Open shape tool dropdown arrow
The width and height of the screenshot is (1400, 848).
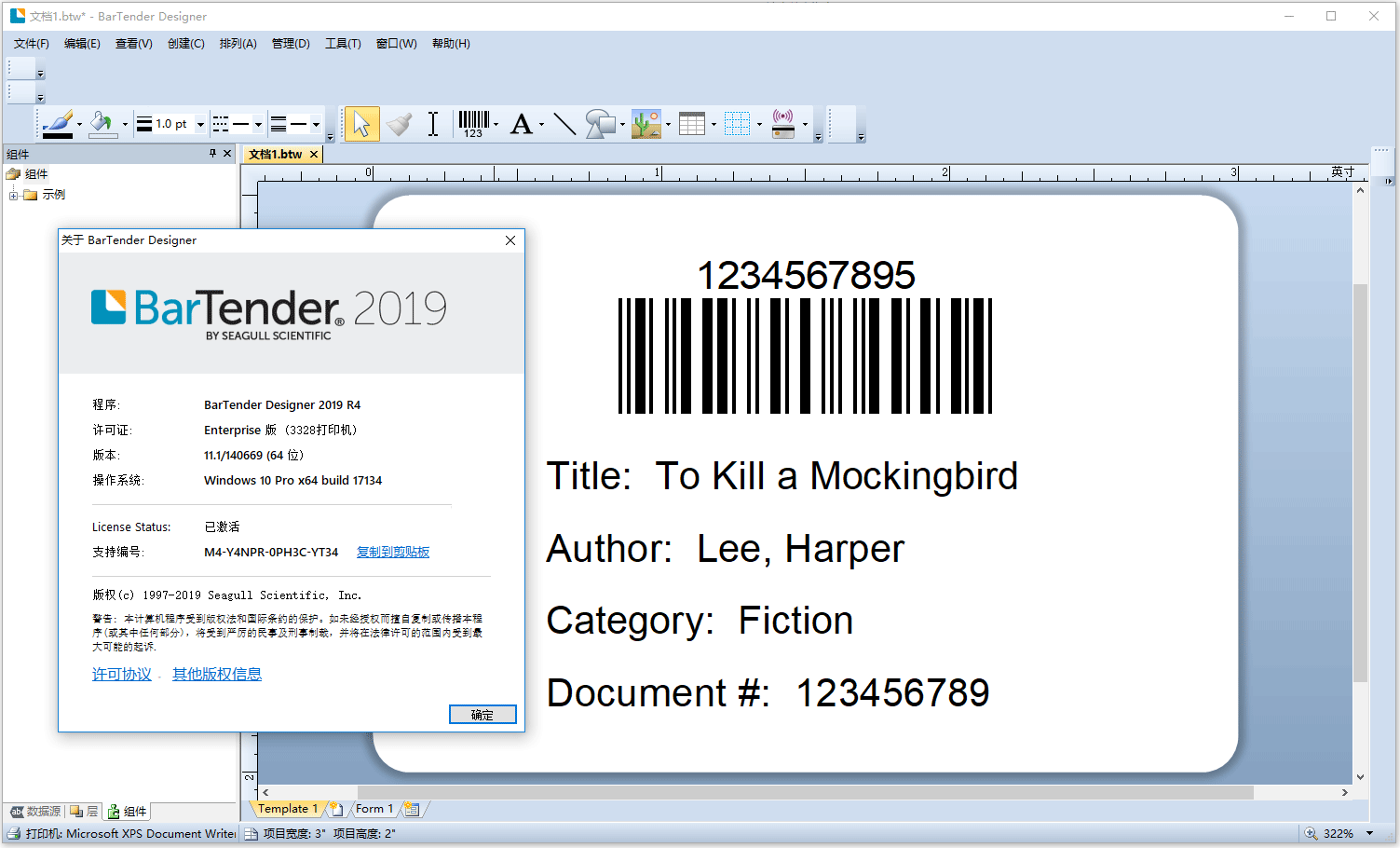tap(622, 124)
